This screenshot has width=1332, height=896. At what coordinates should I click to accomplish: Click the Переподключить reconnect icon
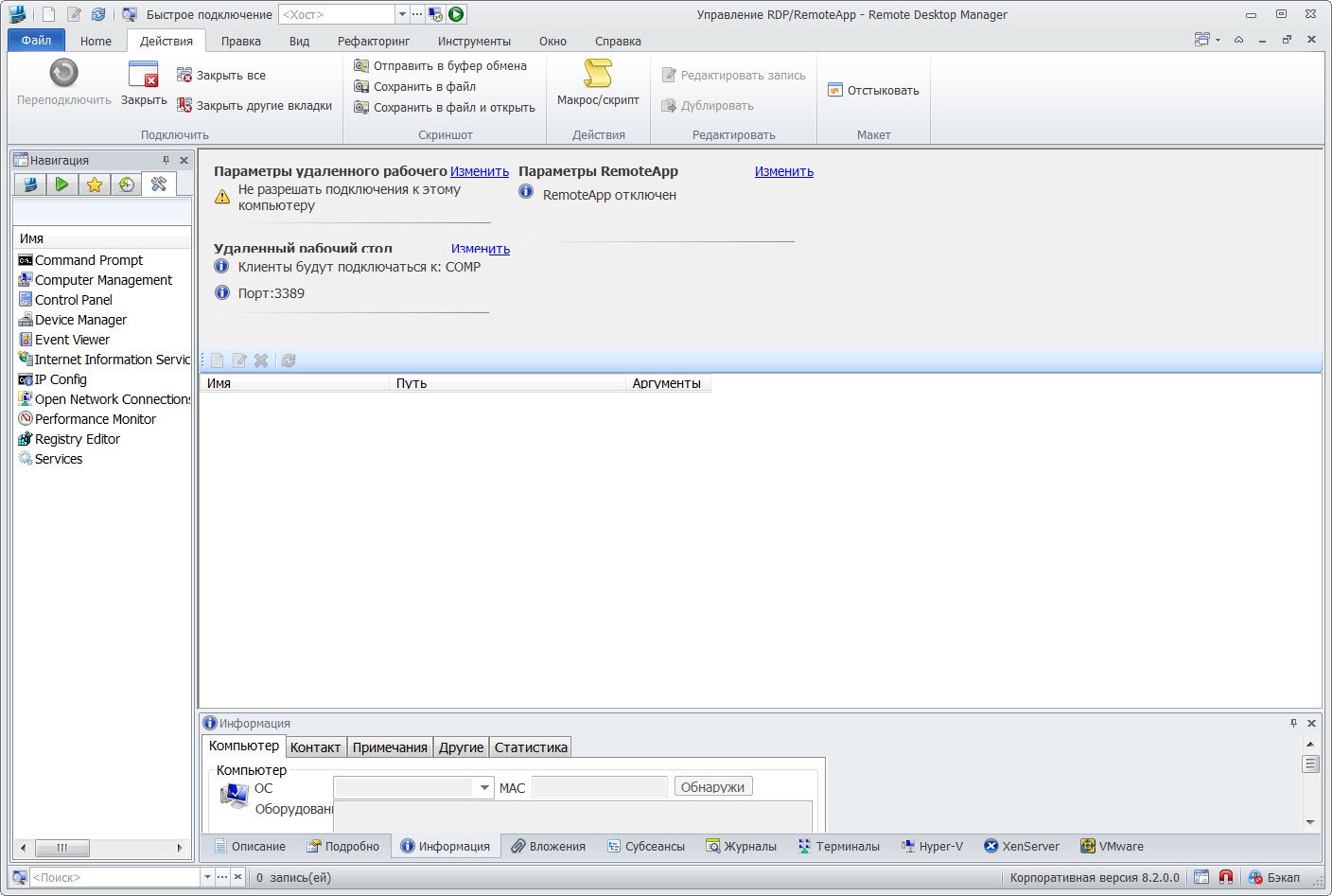[x=63, y=73]
